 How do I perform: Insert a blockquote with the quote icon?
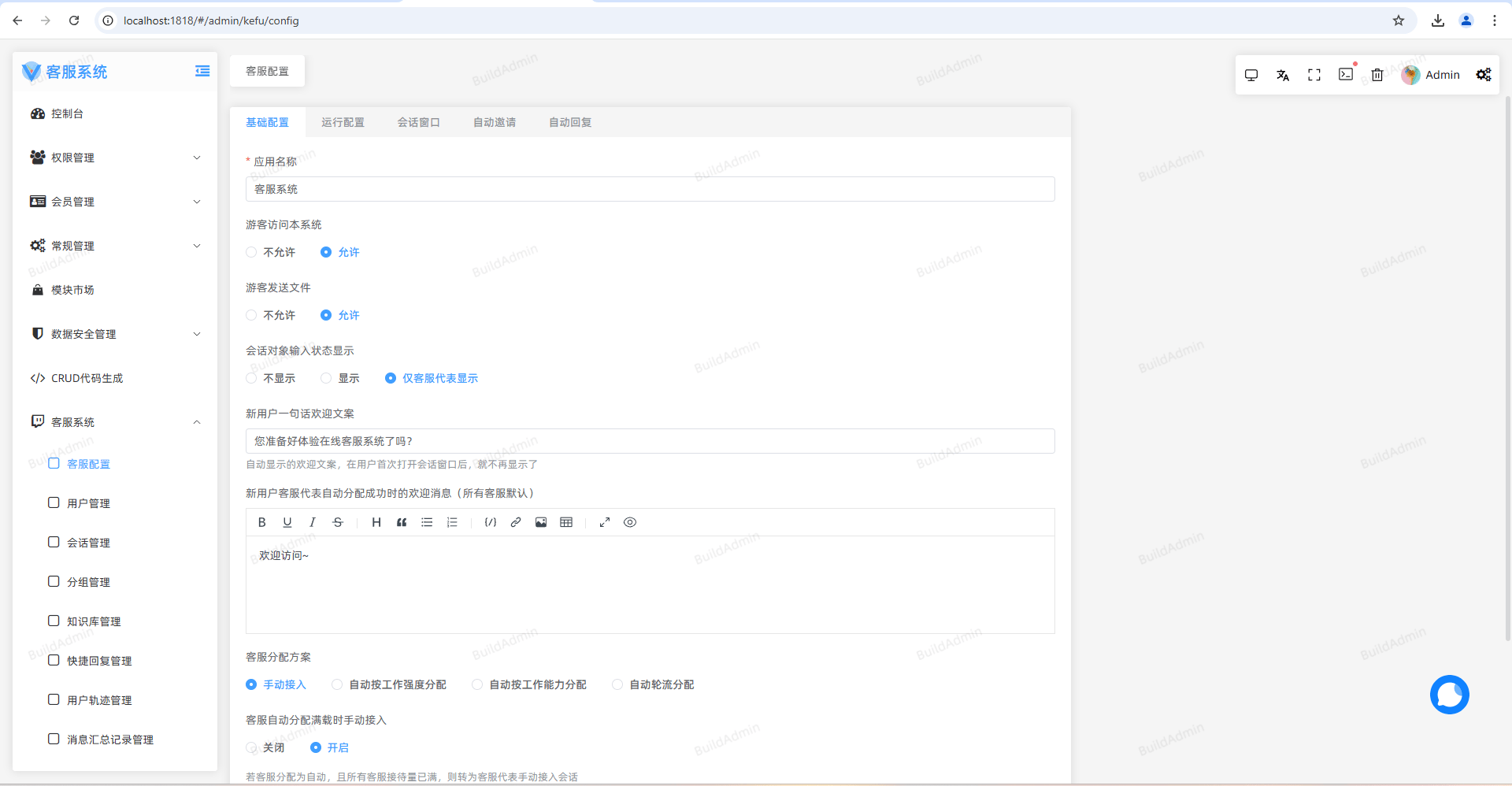tap(402, 522)
